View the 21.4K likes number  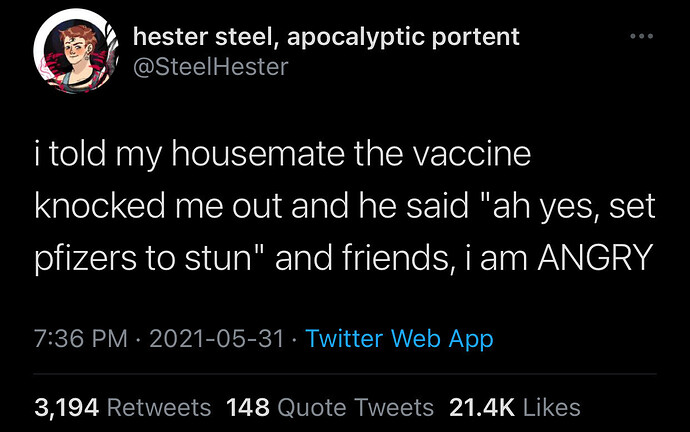[481, 407]
